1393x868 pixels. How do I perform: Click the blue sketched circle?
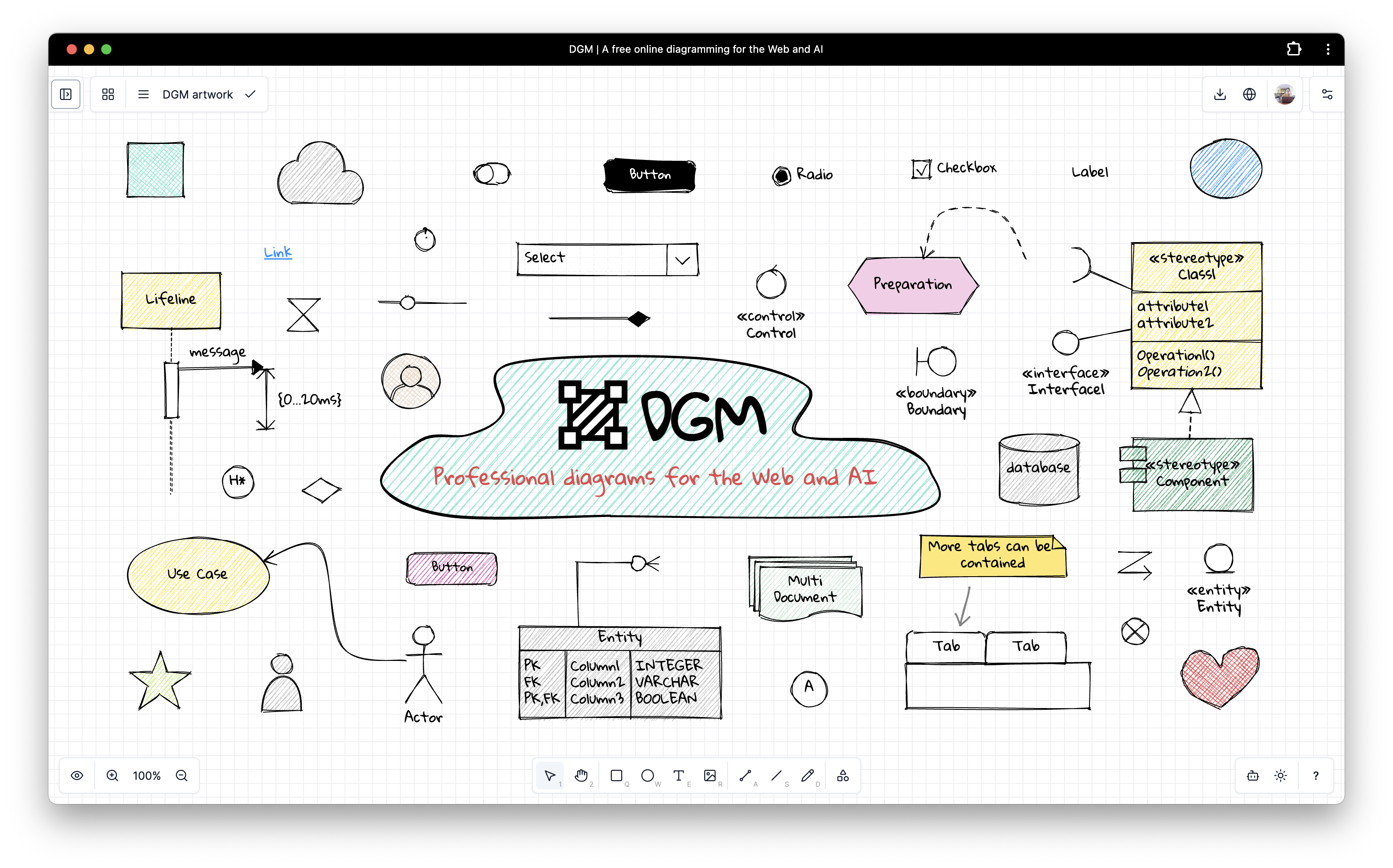pyautogui.click(x=1226, y=168)
